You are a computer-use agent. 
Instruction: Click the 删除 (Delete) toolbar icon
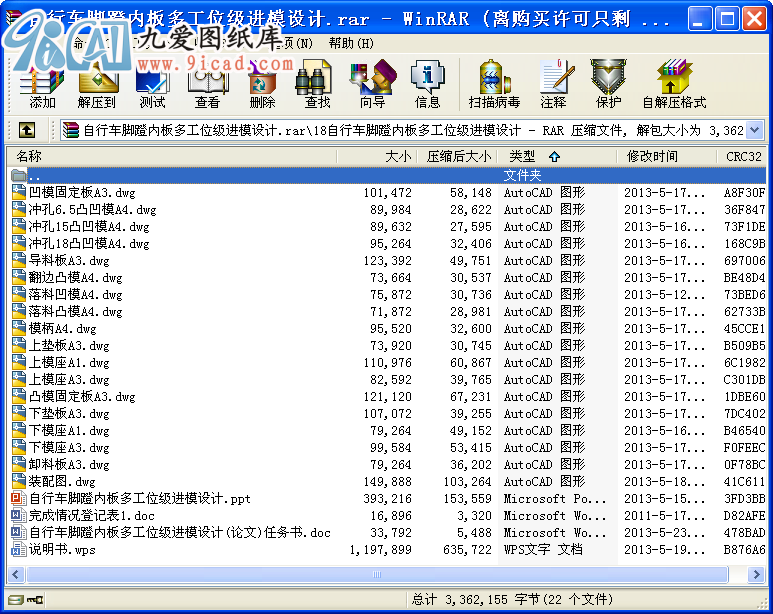point(262,83)
